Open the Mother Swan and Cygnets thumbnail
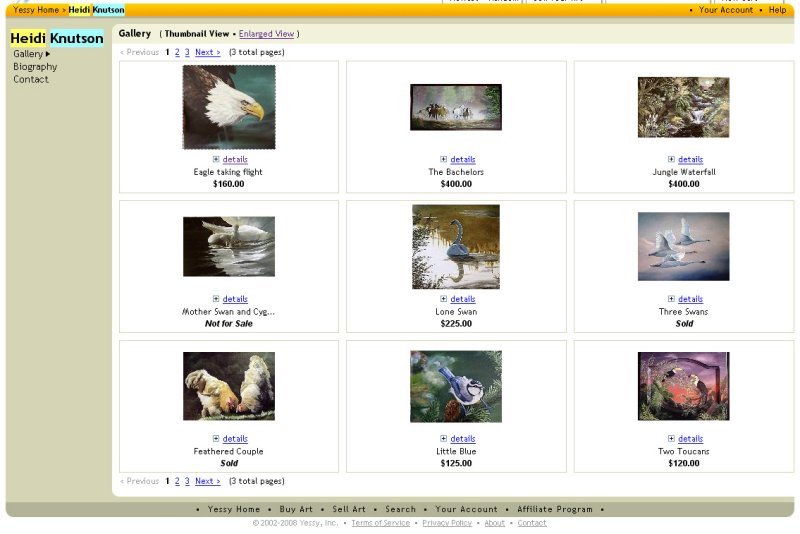The height and width of the screenshot is (534, 800). point(229,247)
